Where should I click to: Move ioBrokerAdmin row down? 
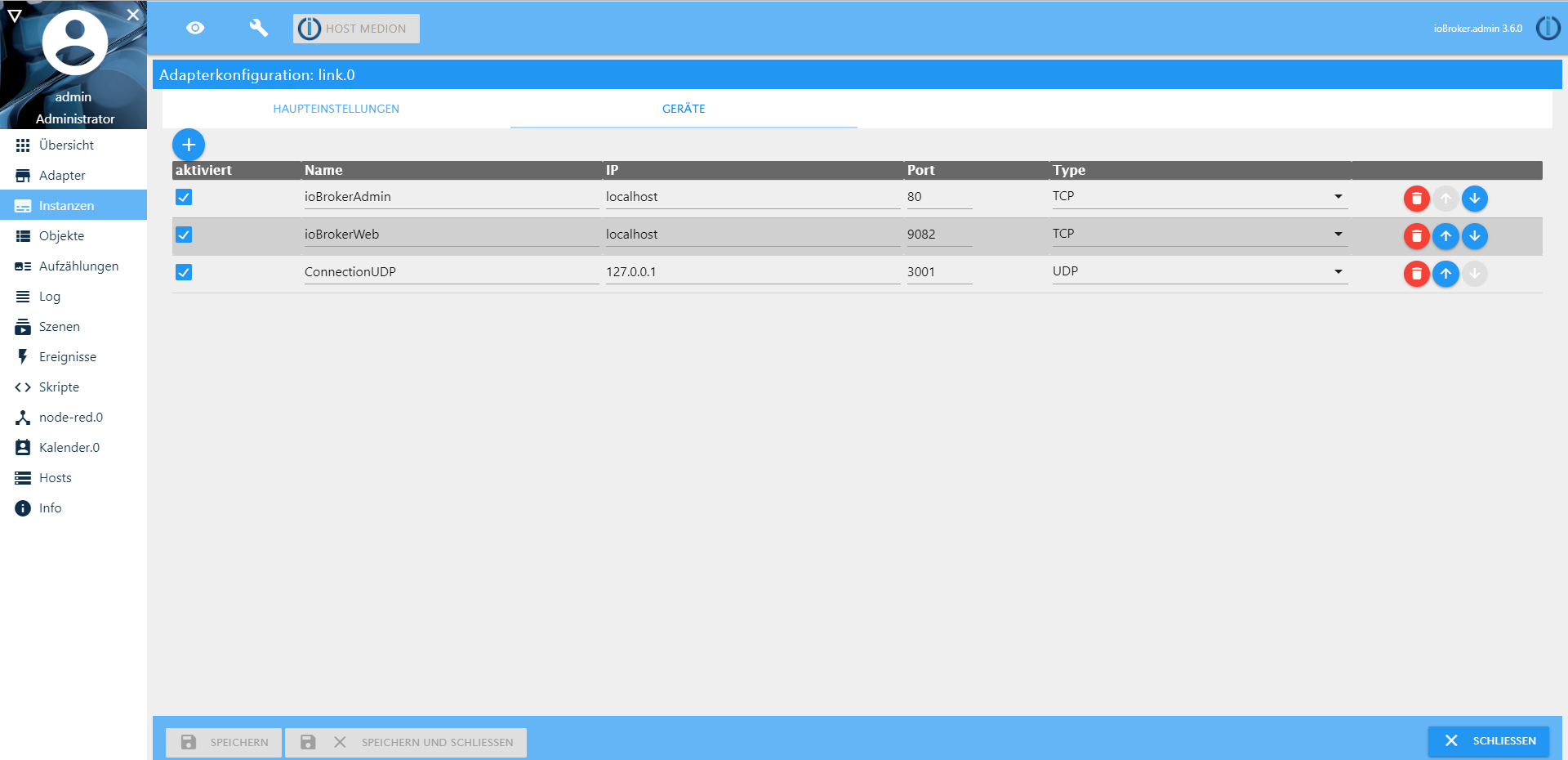(x=1474, y=199)
